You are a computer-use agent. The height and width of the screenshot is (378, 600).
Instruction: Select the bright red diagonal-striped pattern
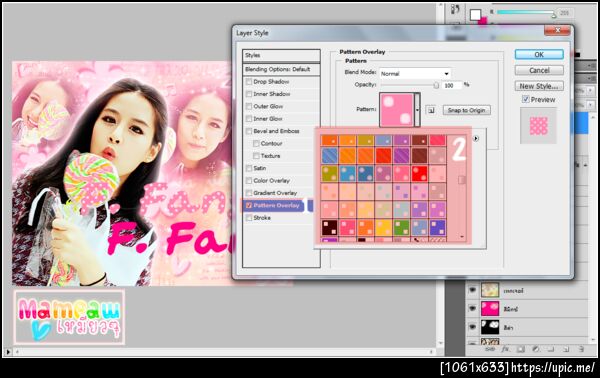[383, 156]
